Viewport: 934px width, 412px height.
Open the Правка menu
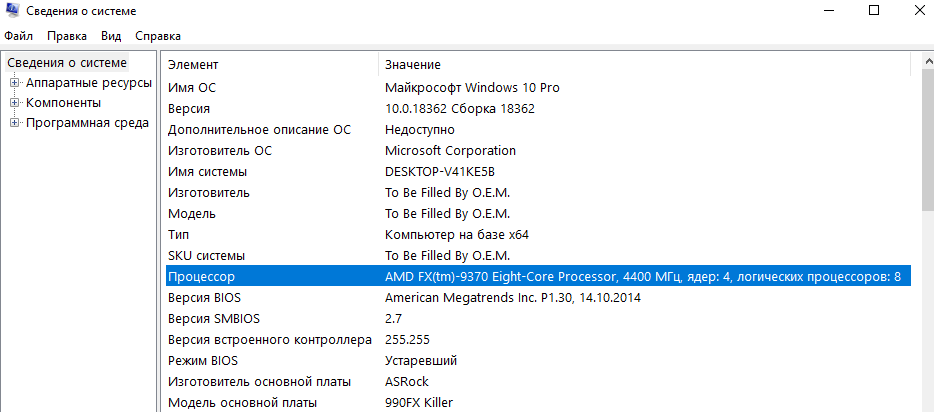coord(67,36)
